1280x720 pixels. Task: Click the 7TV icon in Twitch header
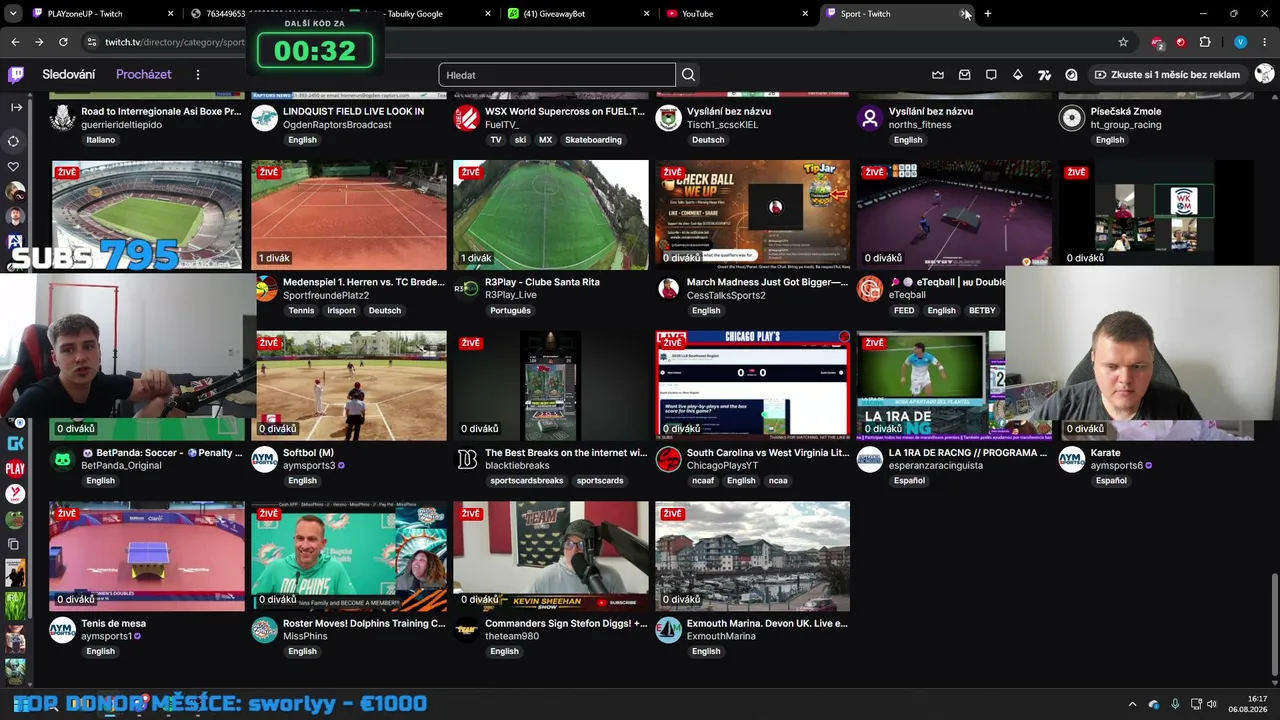point(1044,75)
